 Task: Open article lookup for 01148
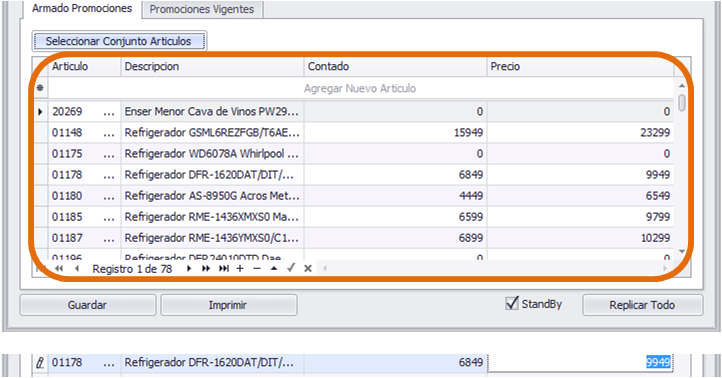[109, 133]
